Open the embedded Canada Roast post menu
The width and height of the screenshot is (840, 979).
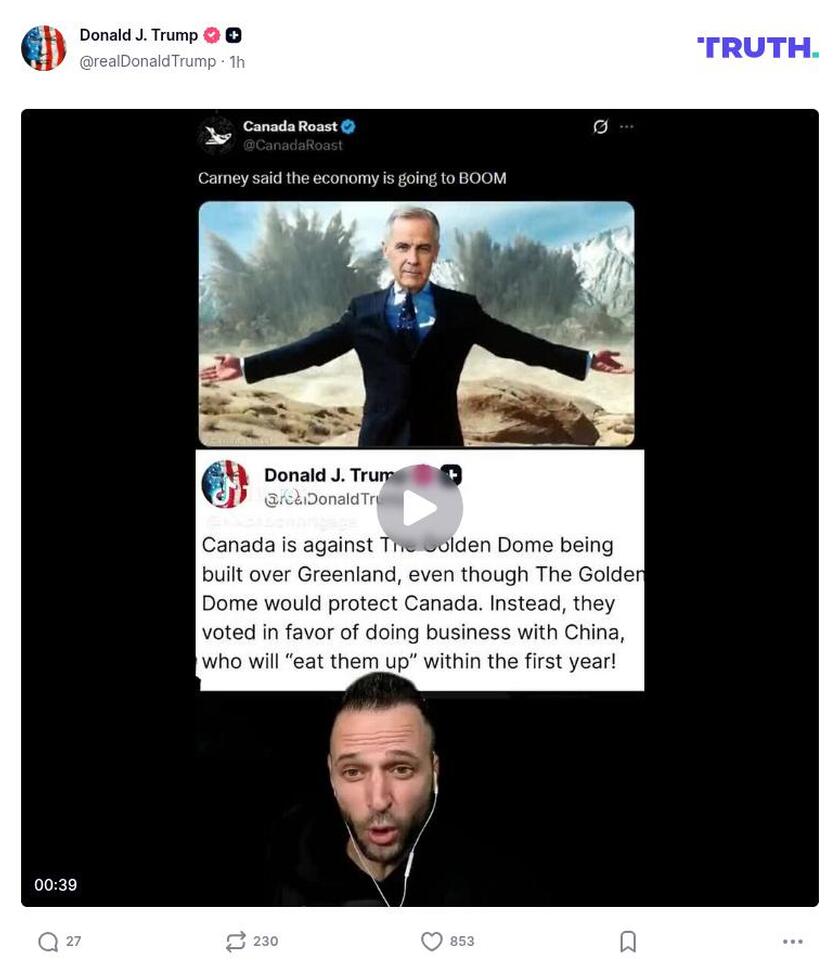tap(627, 127)
